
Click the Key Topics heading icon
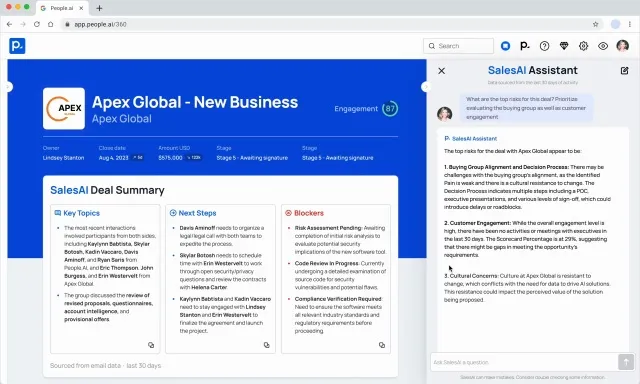click(x=58, y=213)
